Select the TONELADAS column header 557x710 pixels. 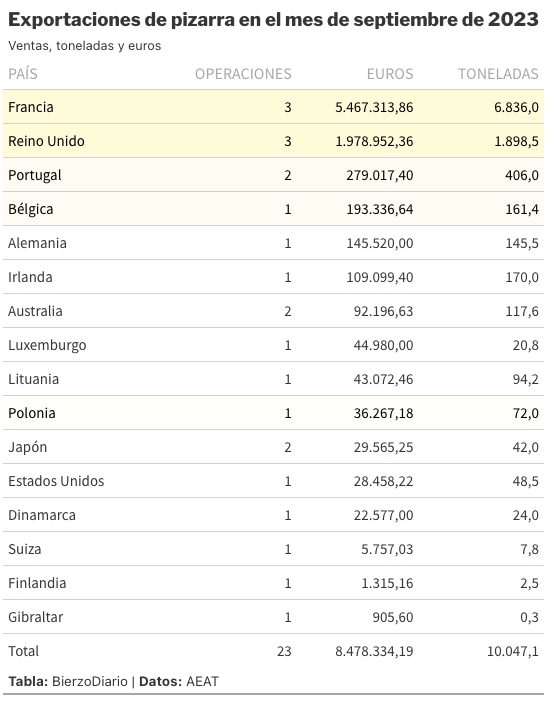[498, 74]
